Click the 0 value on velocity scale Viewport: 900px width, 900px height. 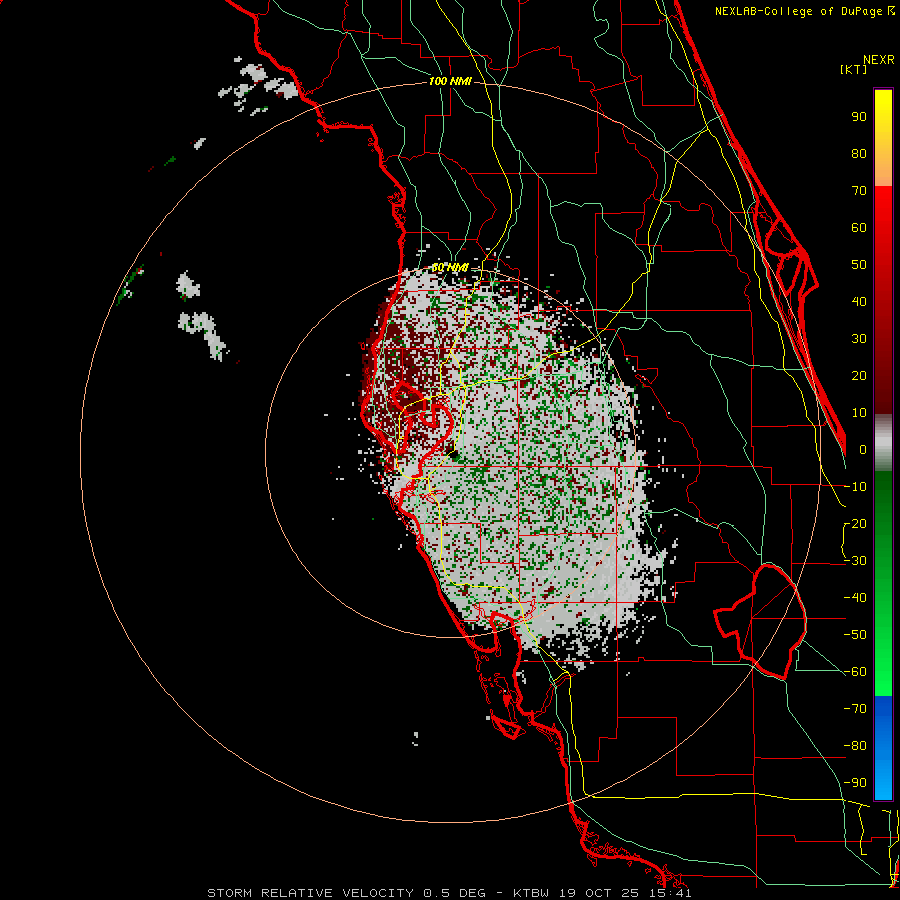coord(863,449)
